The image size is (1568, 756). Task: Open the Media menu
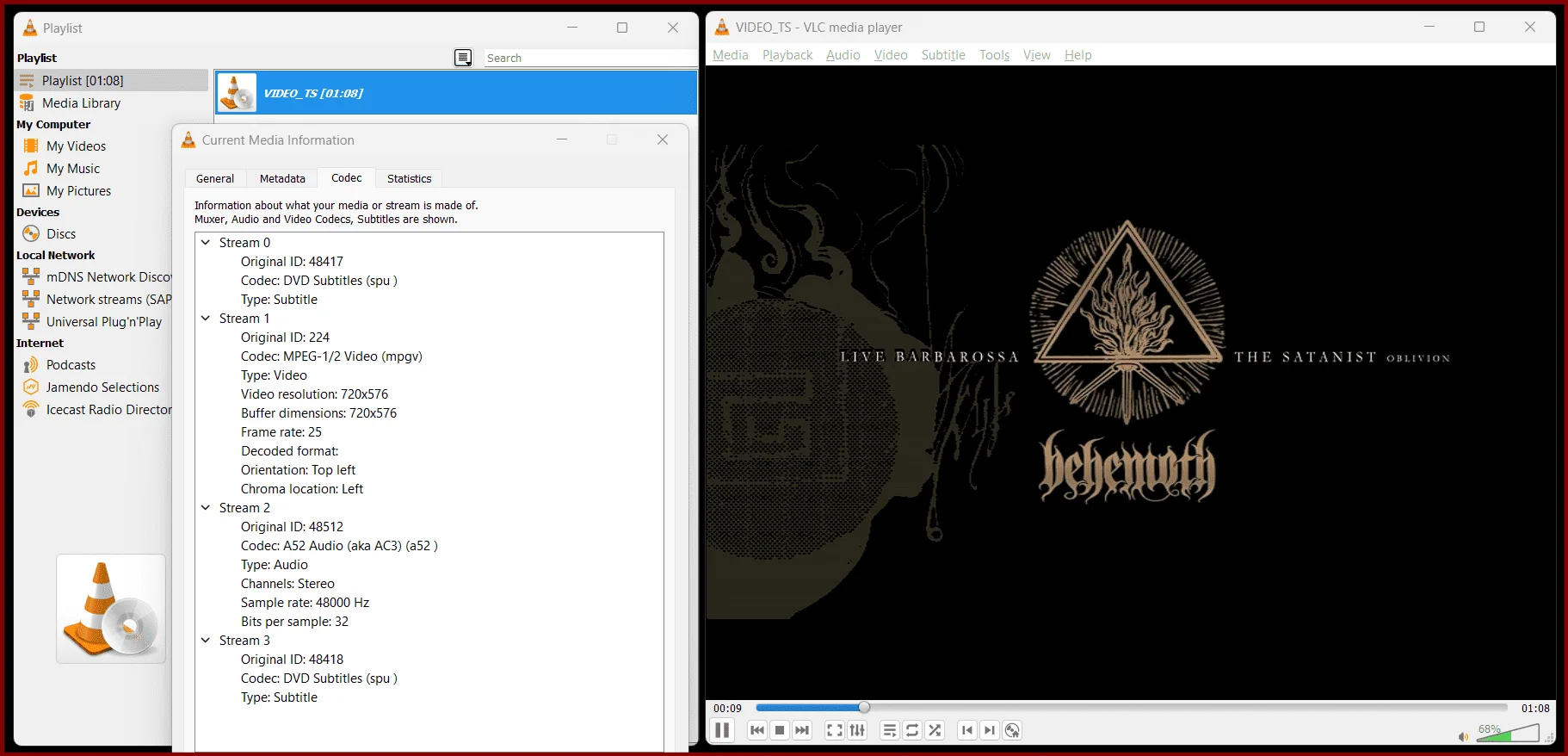(x=731, y=55)
